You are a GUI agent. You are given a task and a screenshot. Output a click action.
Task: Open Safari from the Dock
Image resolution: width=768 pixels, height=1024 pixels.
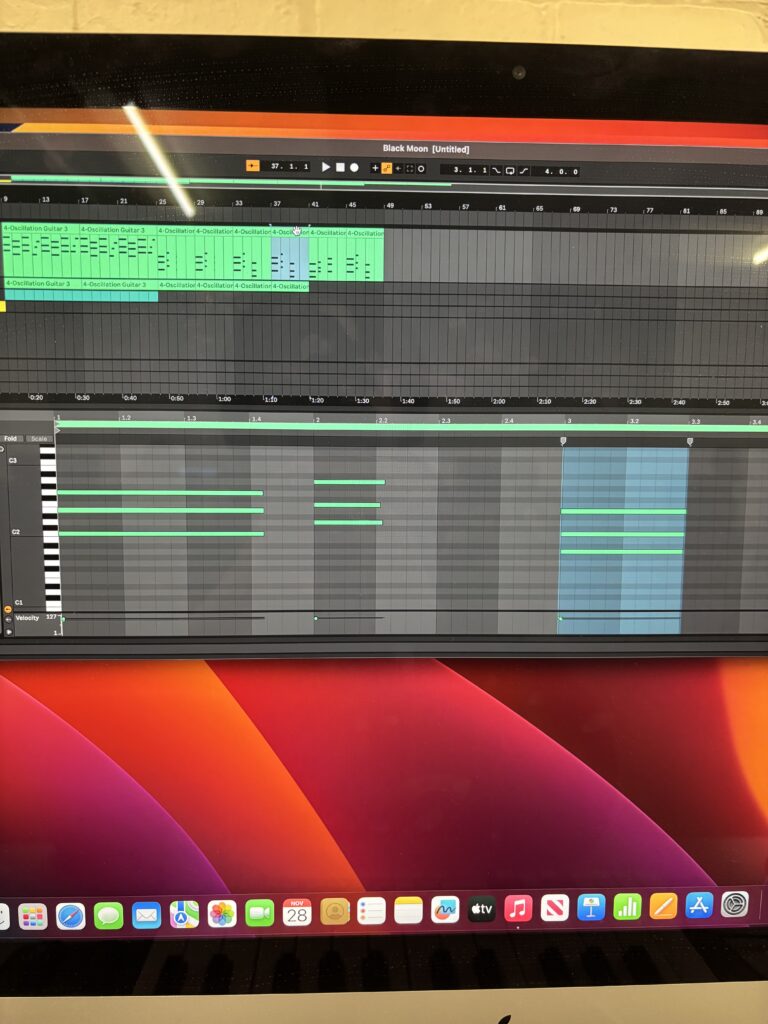coord(71,916)
